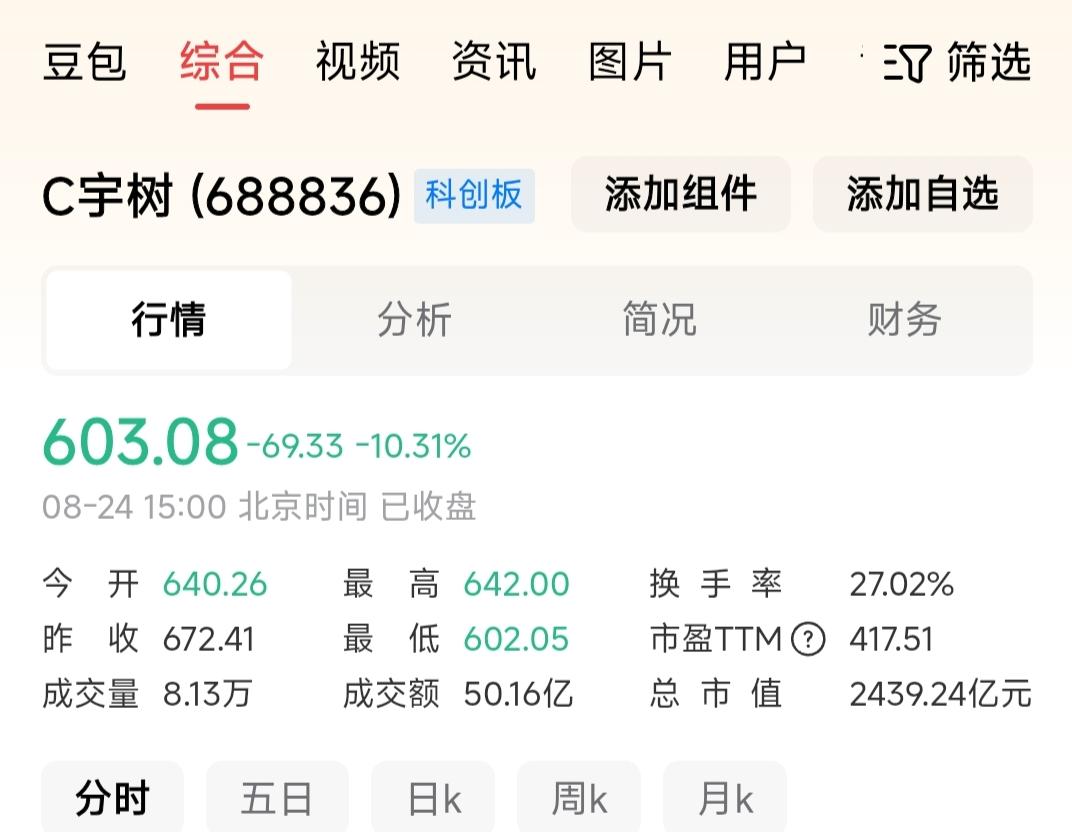Viewport: 1072px width, 832px height.
Task: Click the 换手率 label
Action: point(716,585)
